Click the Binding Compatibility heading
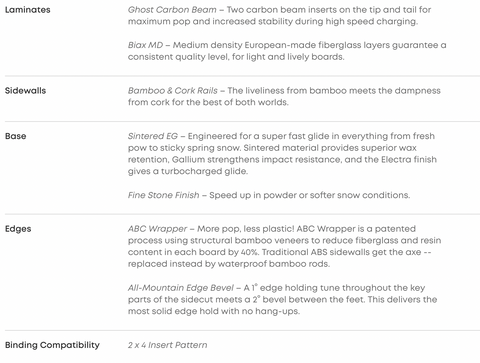480x363 pixels. pos(52,345)
